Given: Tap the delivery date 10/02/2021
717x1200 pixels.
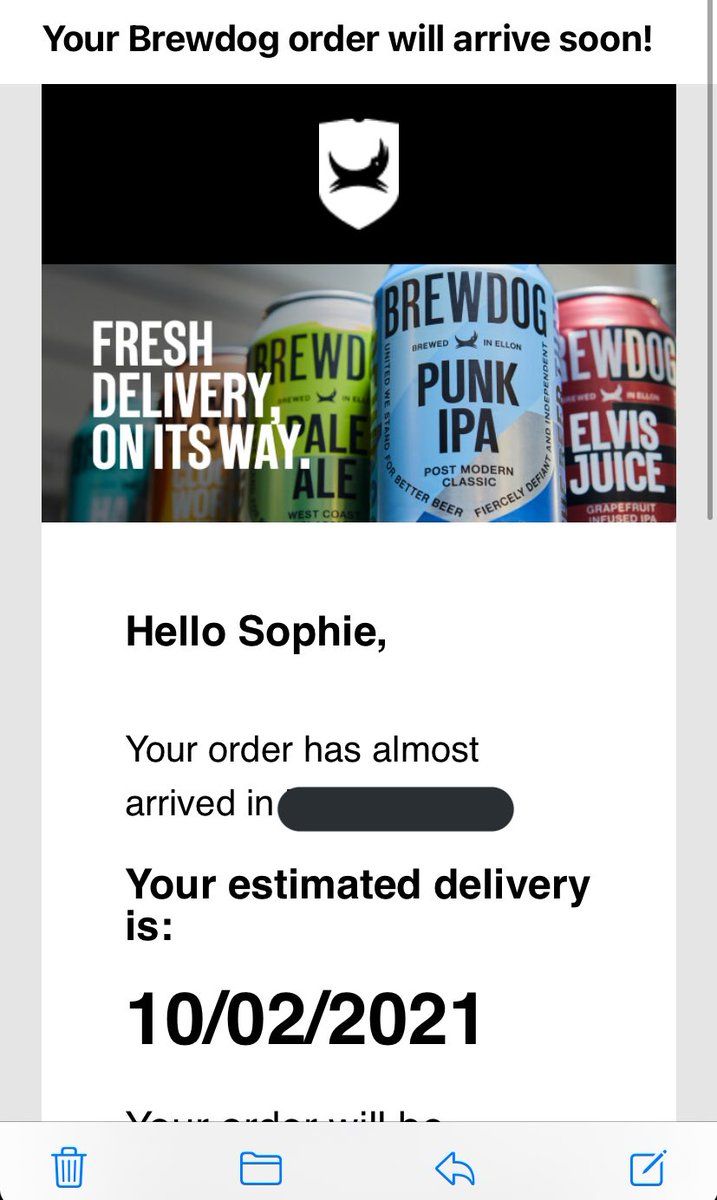Looking at the screenshot, I should (304, 1020).
